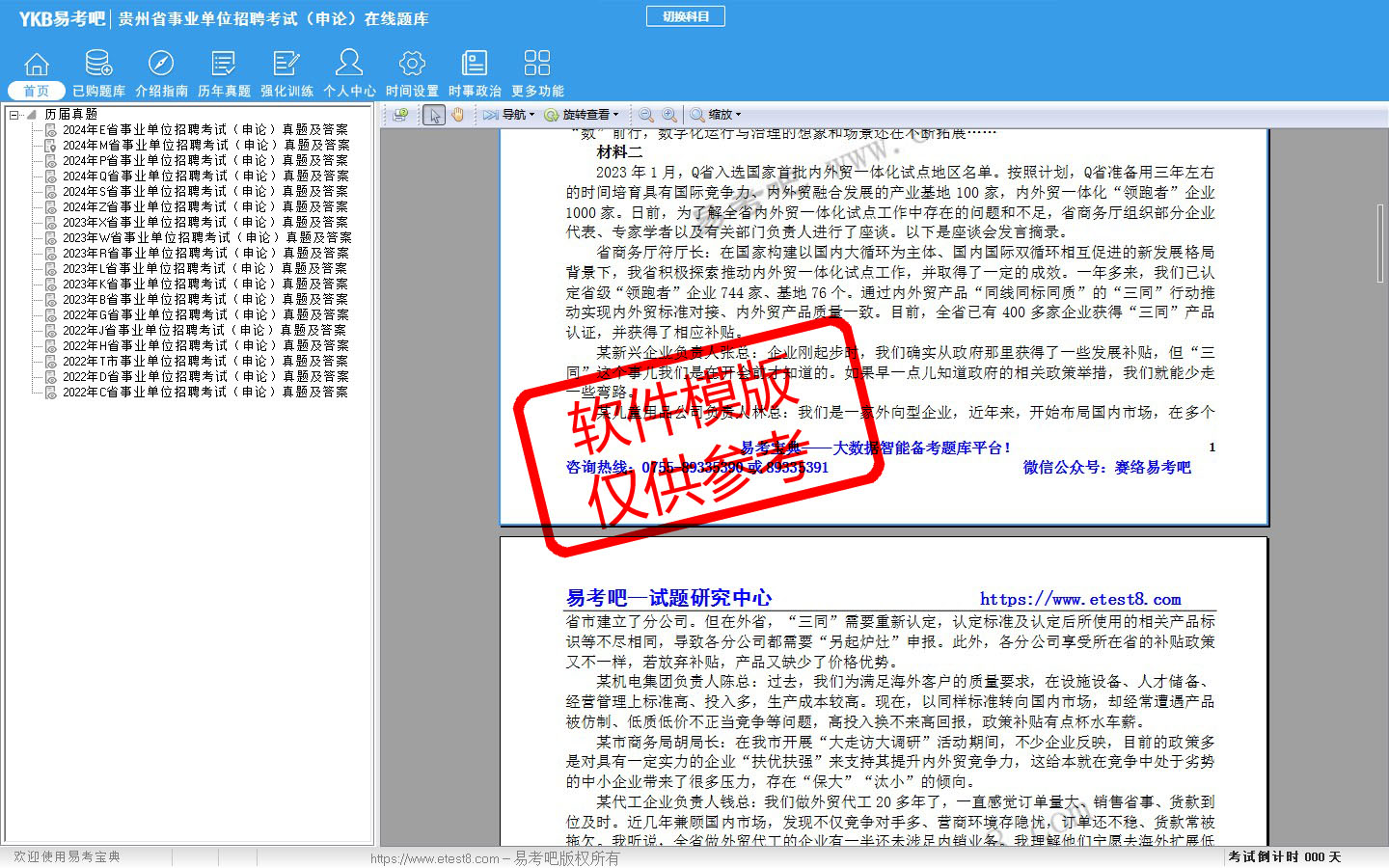Collapse the 历届真题 tree node
Screen dimensions: 1389x868
click(14, 115)
